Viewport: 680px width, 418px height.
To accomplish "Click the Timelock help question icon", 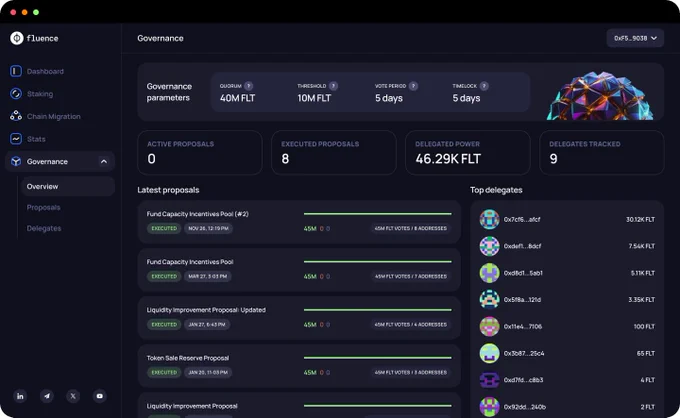I will 484,86.
